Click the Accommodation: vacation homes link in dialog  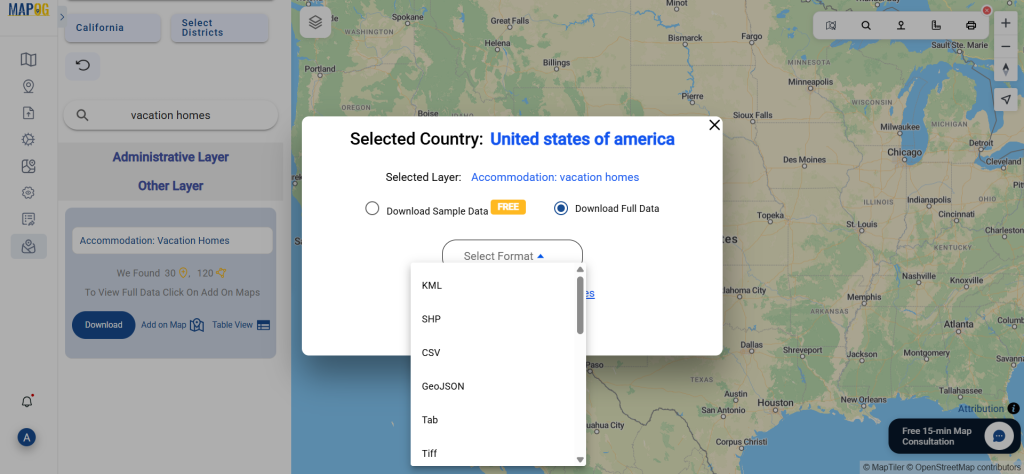click(555, 177)
